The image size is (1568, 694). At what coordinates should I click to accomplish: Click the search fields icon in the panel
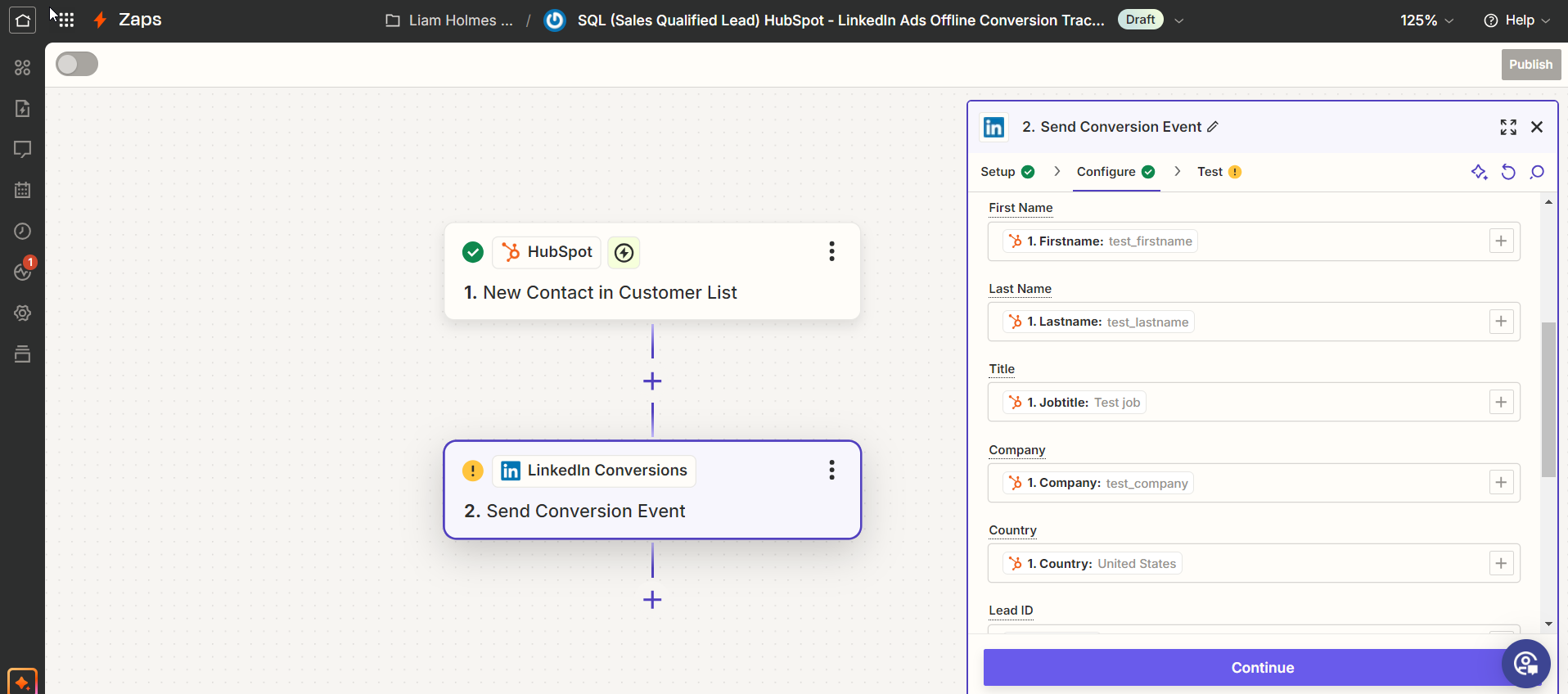click(1537, 172)
